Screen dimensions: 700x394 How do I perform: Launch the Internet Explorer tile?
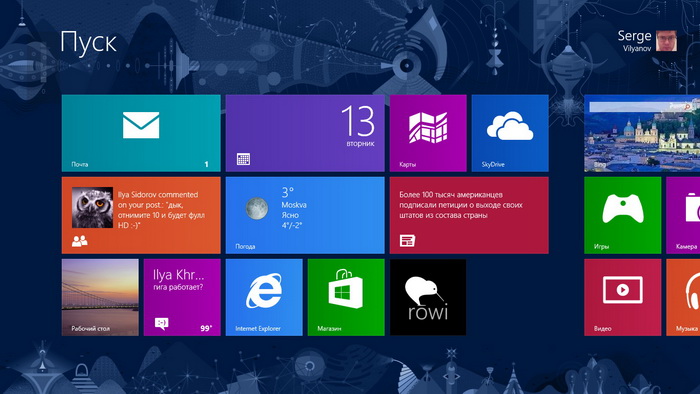point(264,297)
